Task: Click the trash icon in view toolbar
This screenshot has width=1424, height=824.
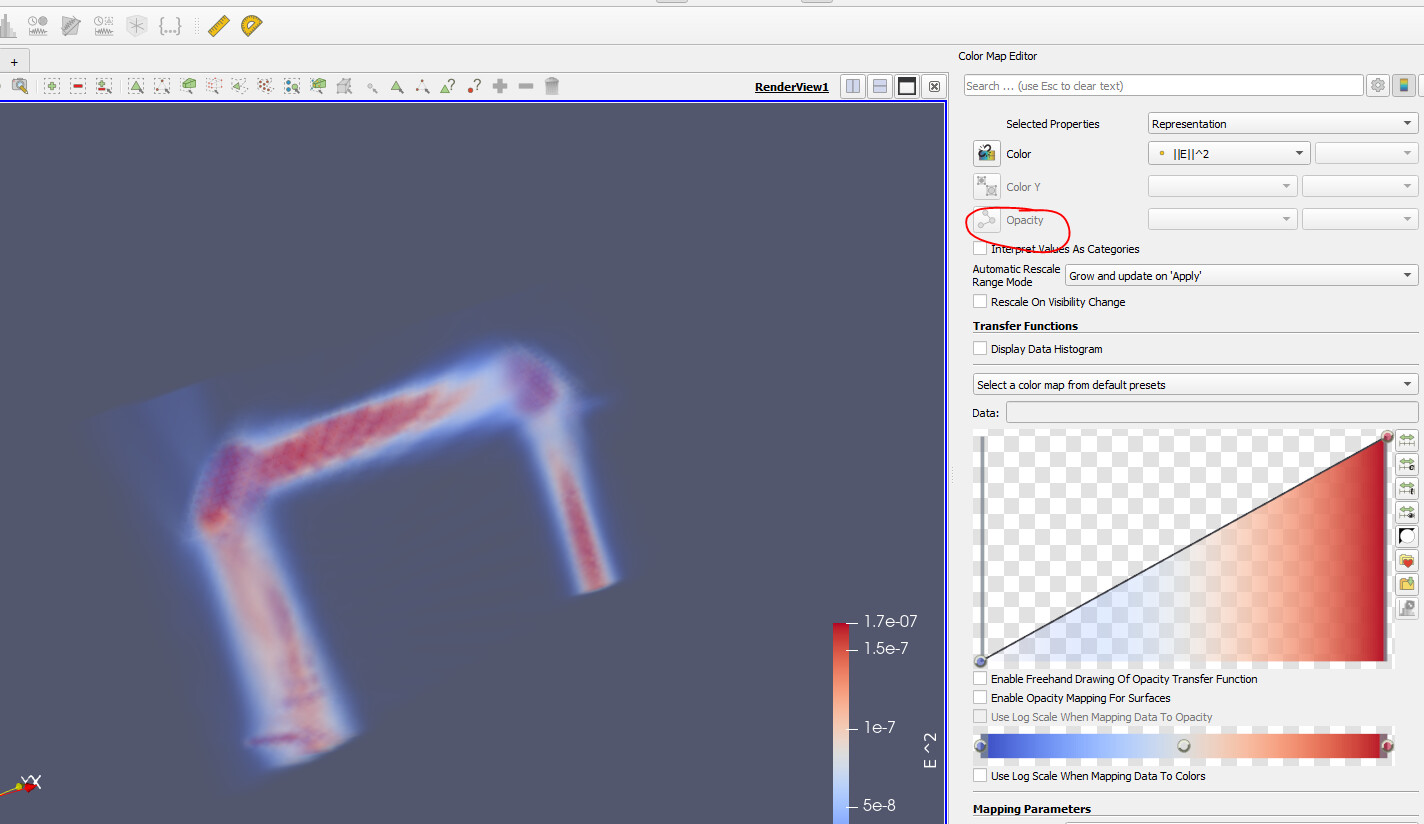Action: (551, 87)
